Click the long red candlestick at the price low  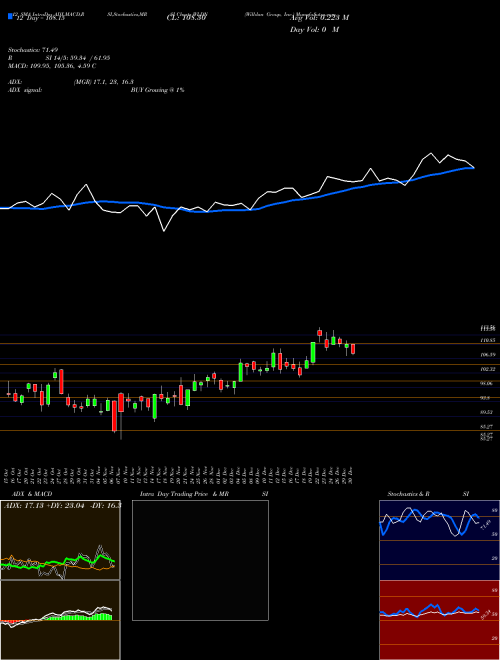(114, 416)
